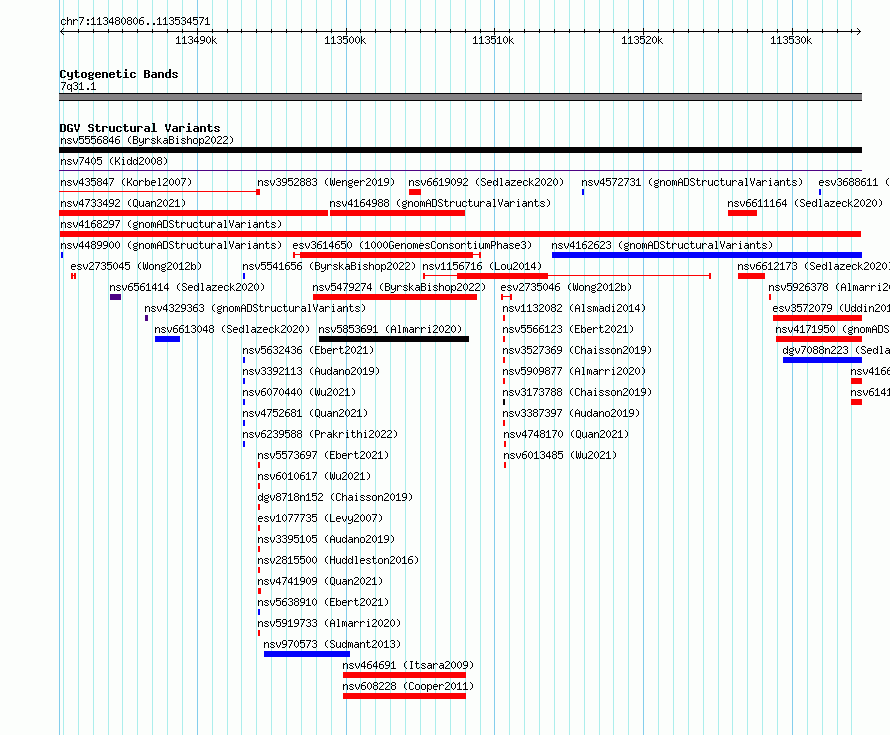This screenshot has height=735, width=890.
Task: Click nsv5632436 (Ebert2021) label
Action: [308, 350]
